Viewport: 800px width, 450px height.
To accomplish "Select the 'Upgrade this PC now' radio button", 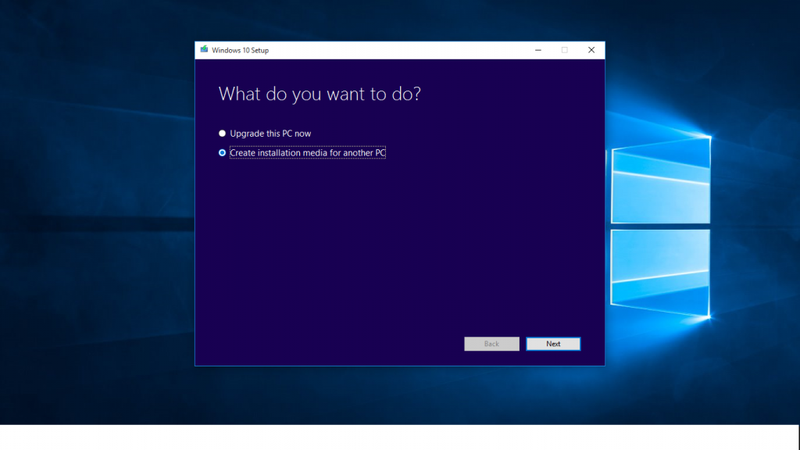I will point(222,134).
